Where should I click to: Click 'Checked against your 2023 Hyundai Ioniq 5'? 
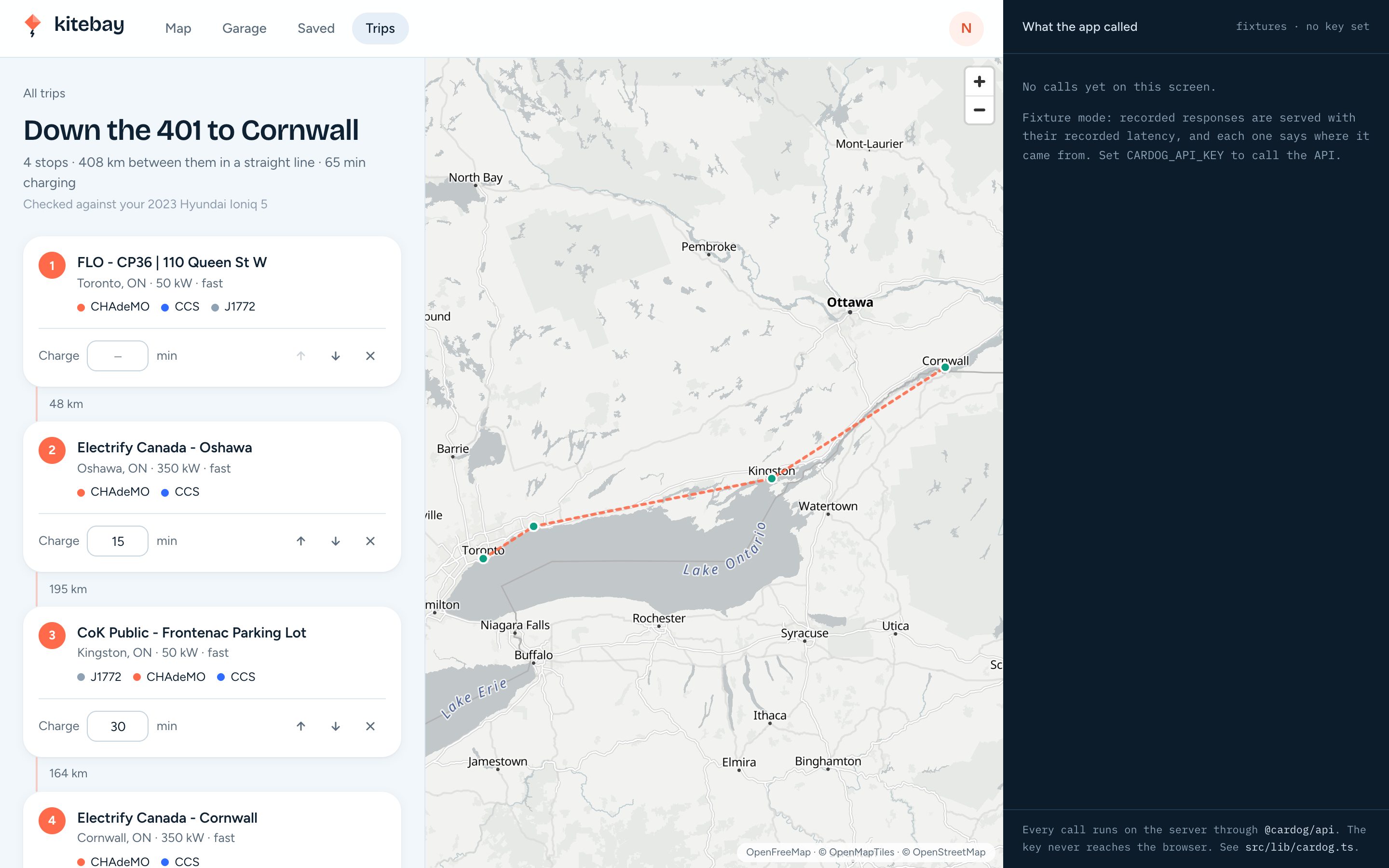pos(145,204)
